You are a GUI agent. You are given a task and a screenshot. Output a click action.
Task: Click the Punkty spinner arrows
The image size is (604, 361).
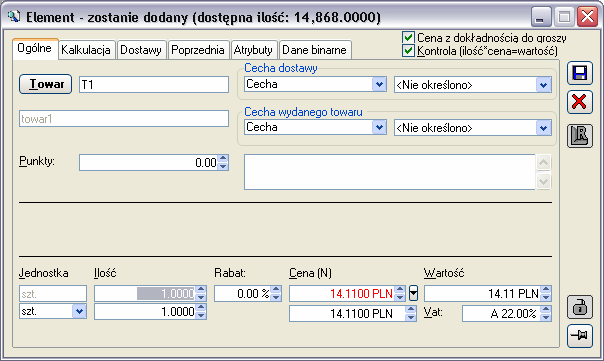click(x=223, y=163)
